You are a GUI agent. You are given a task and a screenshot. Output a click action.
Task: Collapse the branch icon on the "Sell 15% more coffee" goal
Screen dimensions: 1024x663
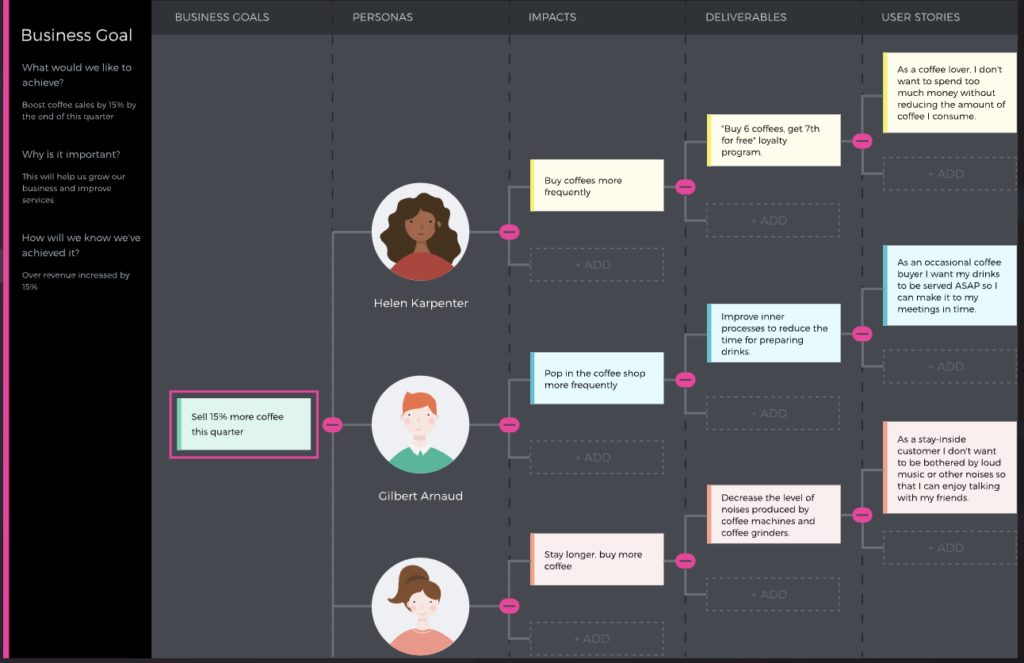click(333, 424)
